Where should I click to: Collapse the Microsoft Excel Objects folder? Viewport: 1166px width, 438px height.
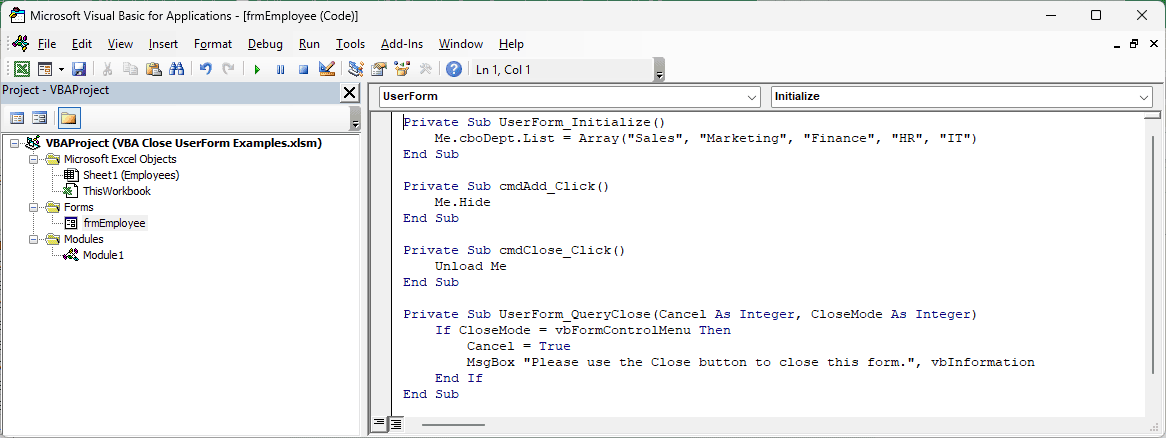tap(33, 159)
